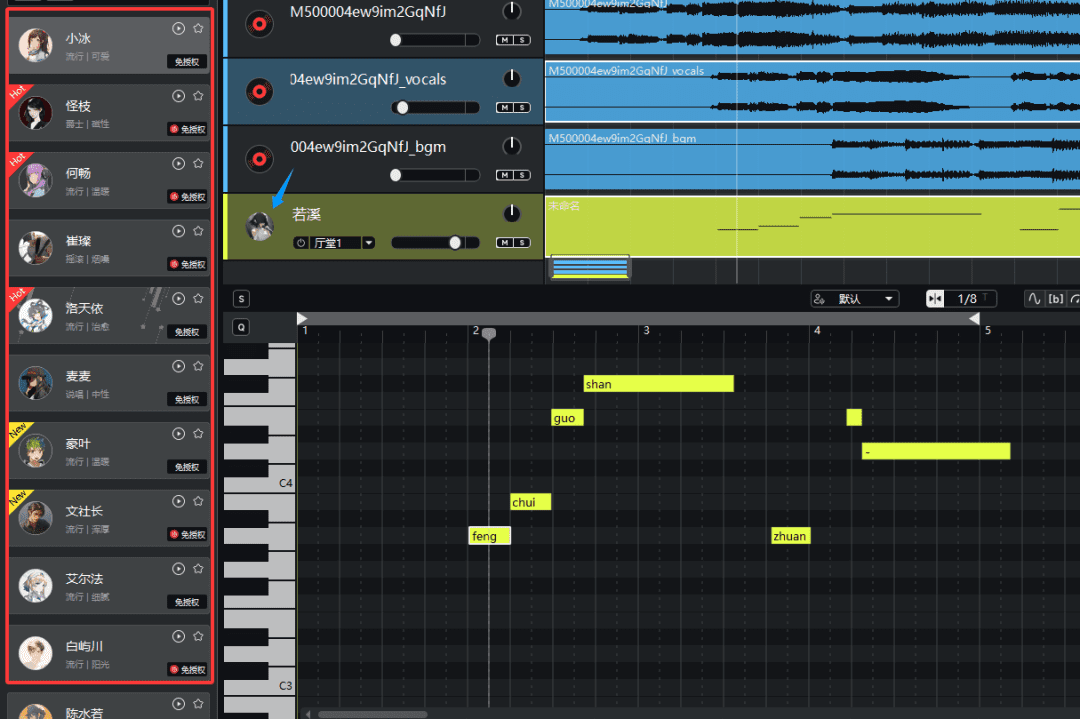Preview singer 崔璨's voice sample

click(178, 231)
